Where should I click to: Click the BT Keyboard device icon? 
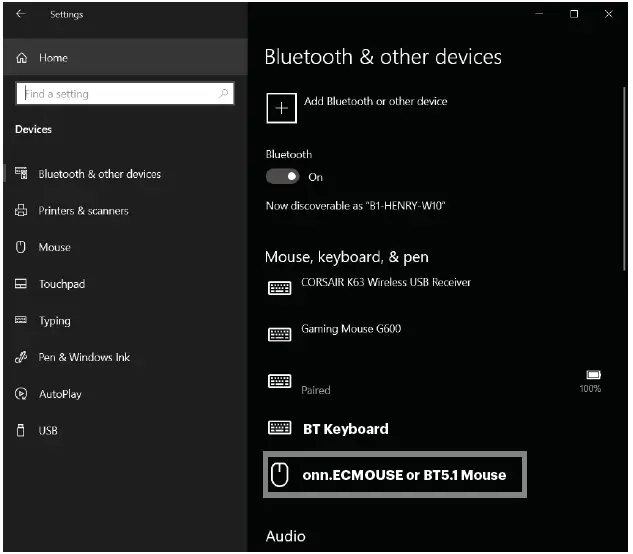click(280, 428)
